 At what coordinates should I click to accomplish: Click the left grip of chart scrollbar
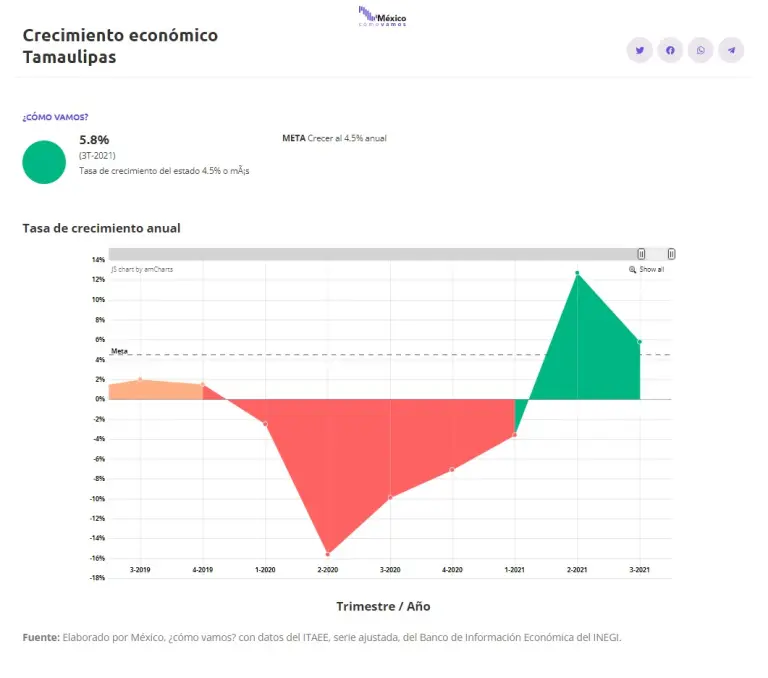tap(642, 254)
